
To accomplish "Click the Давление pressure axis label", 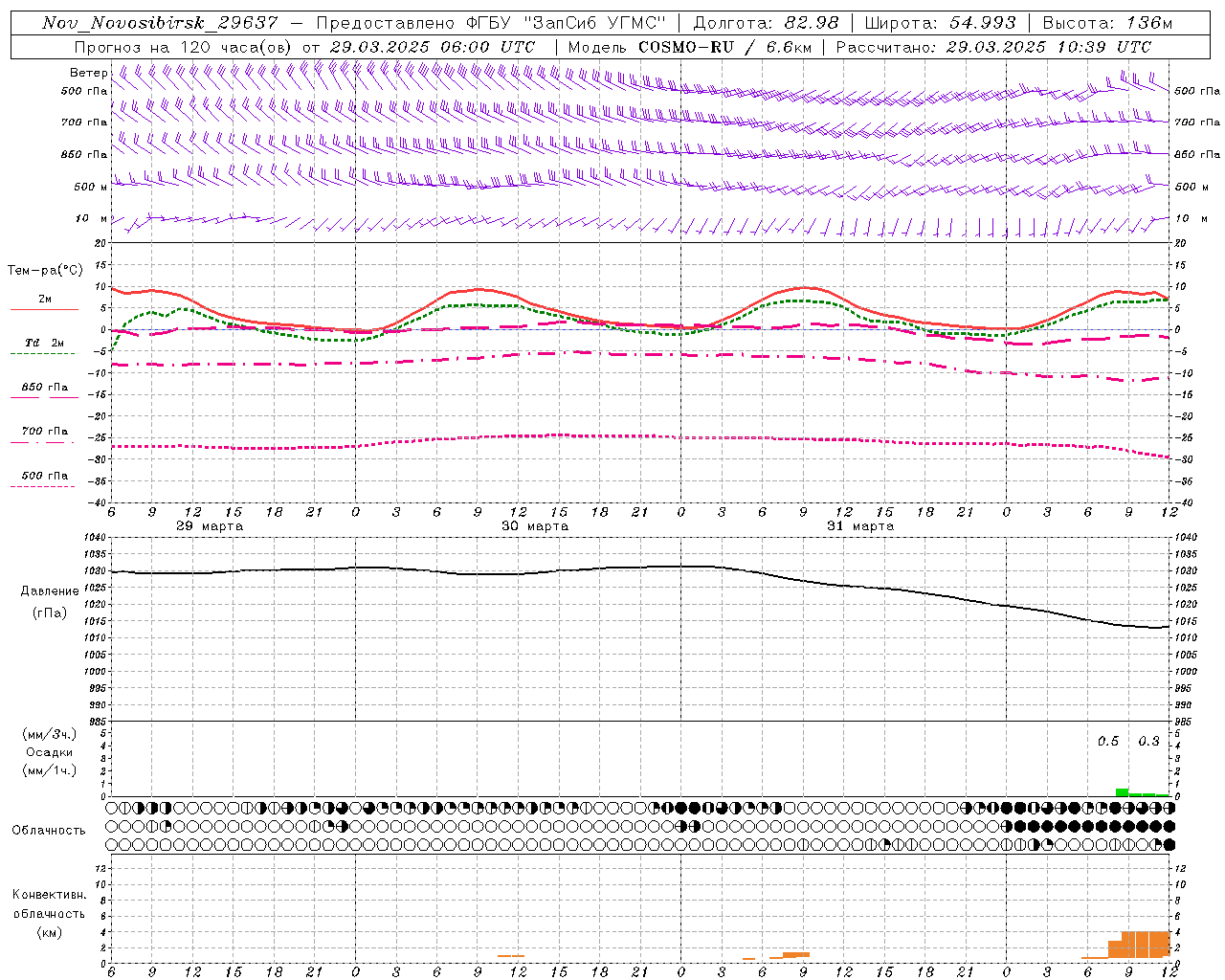I will [x=50, y=591].
